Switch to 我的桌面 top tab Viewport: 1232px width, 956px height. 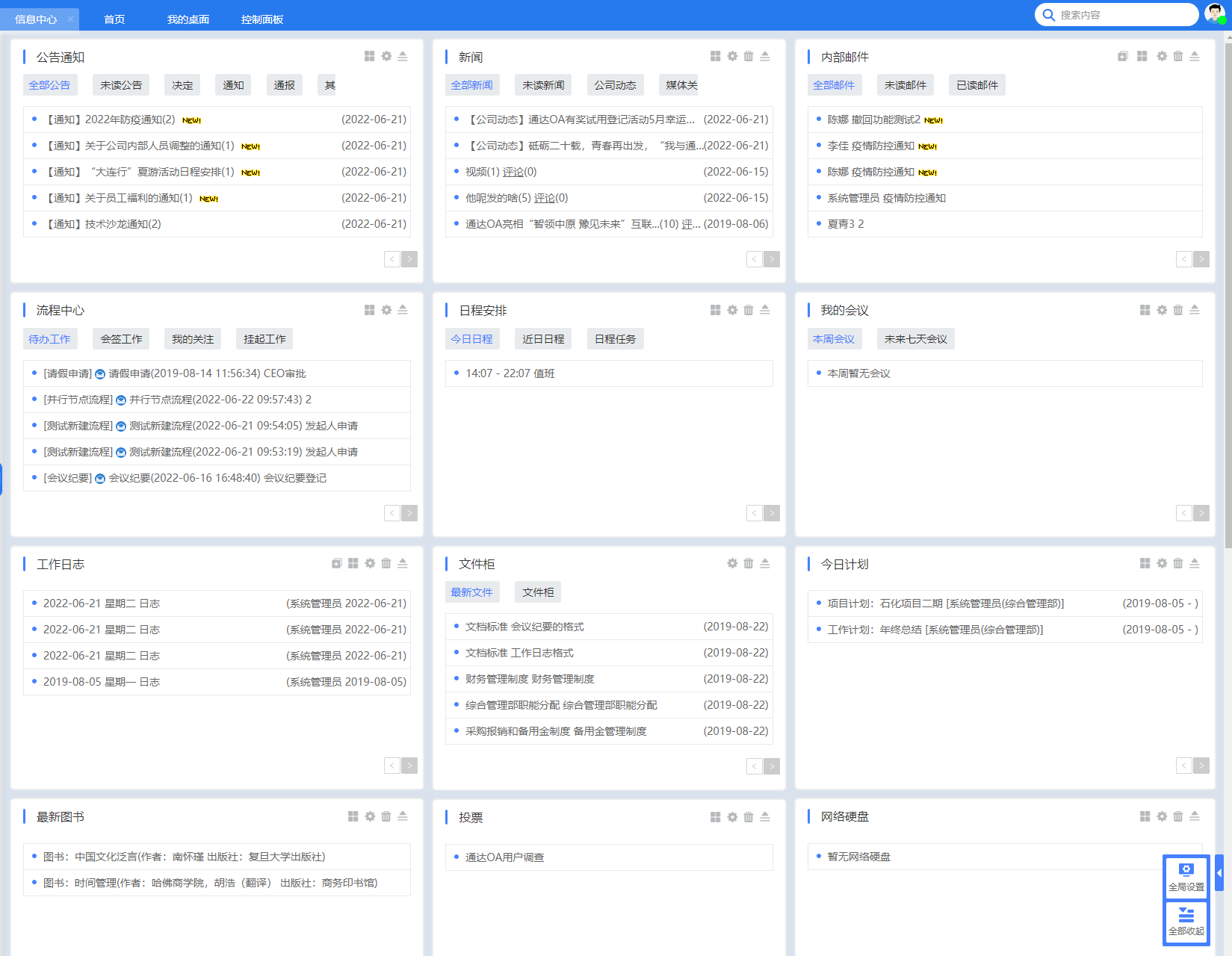coord(188,19)
